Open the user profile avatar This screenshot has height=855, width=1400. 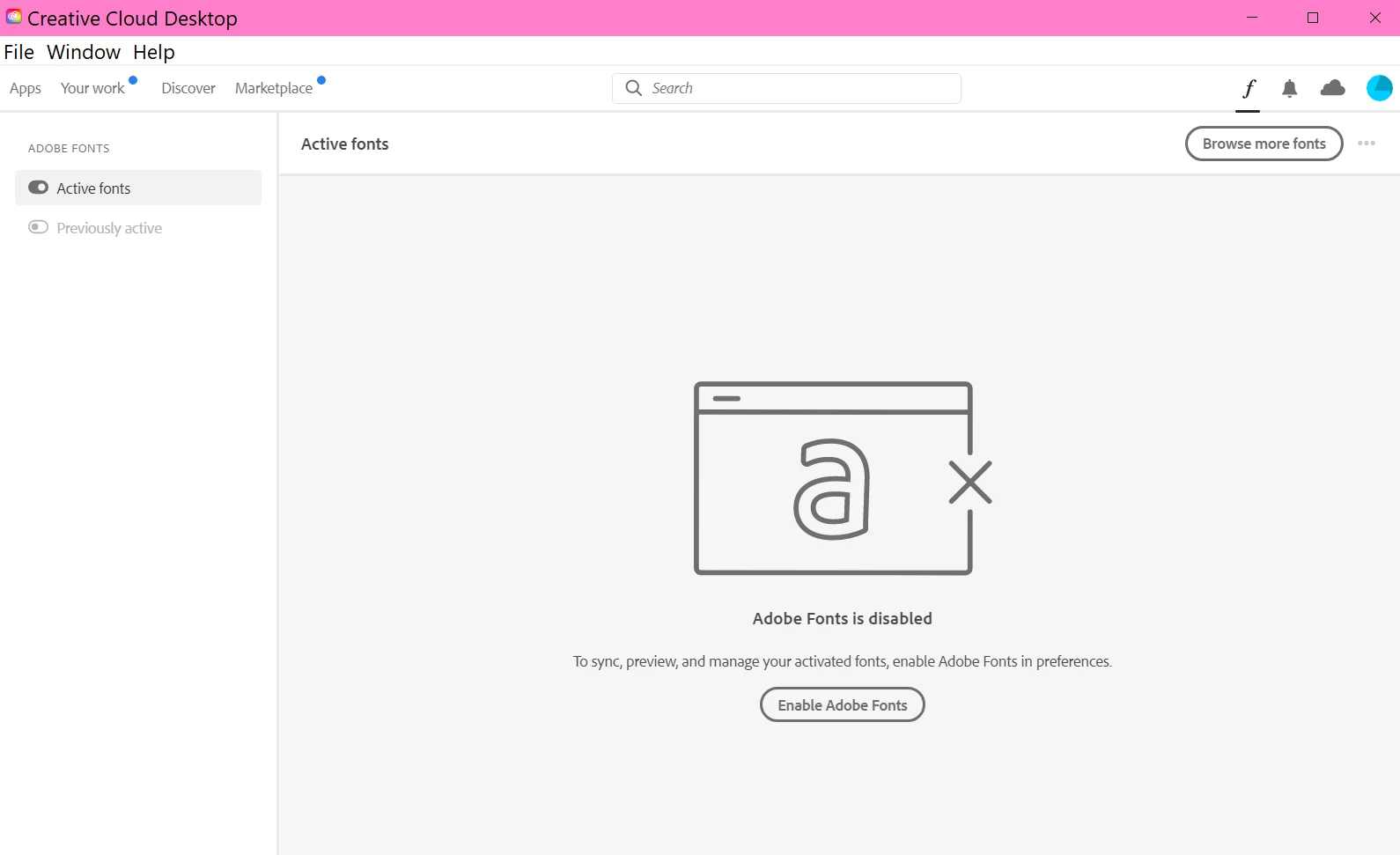point(1379,88)
